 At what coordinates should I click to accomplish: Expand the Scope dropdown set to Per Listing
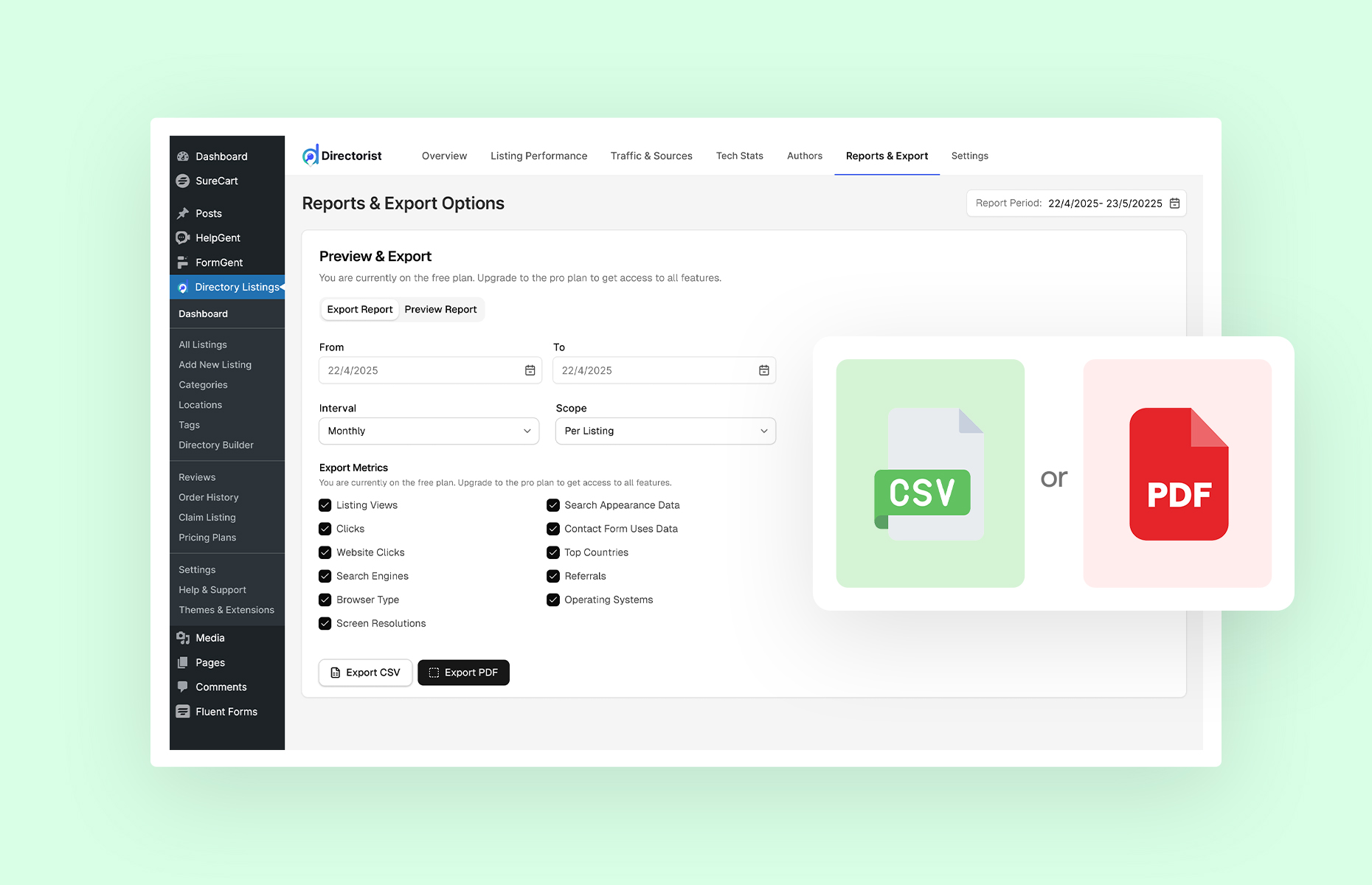665,431
